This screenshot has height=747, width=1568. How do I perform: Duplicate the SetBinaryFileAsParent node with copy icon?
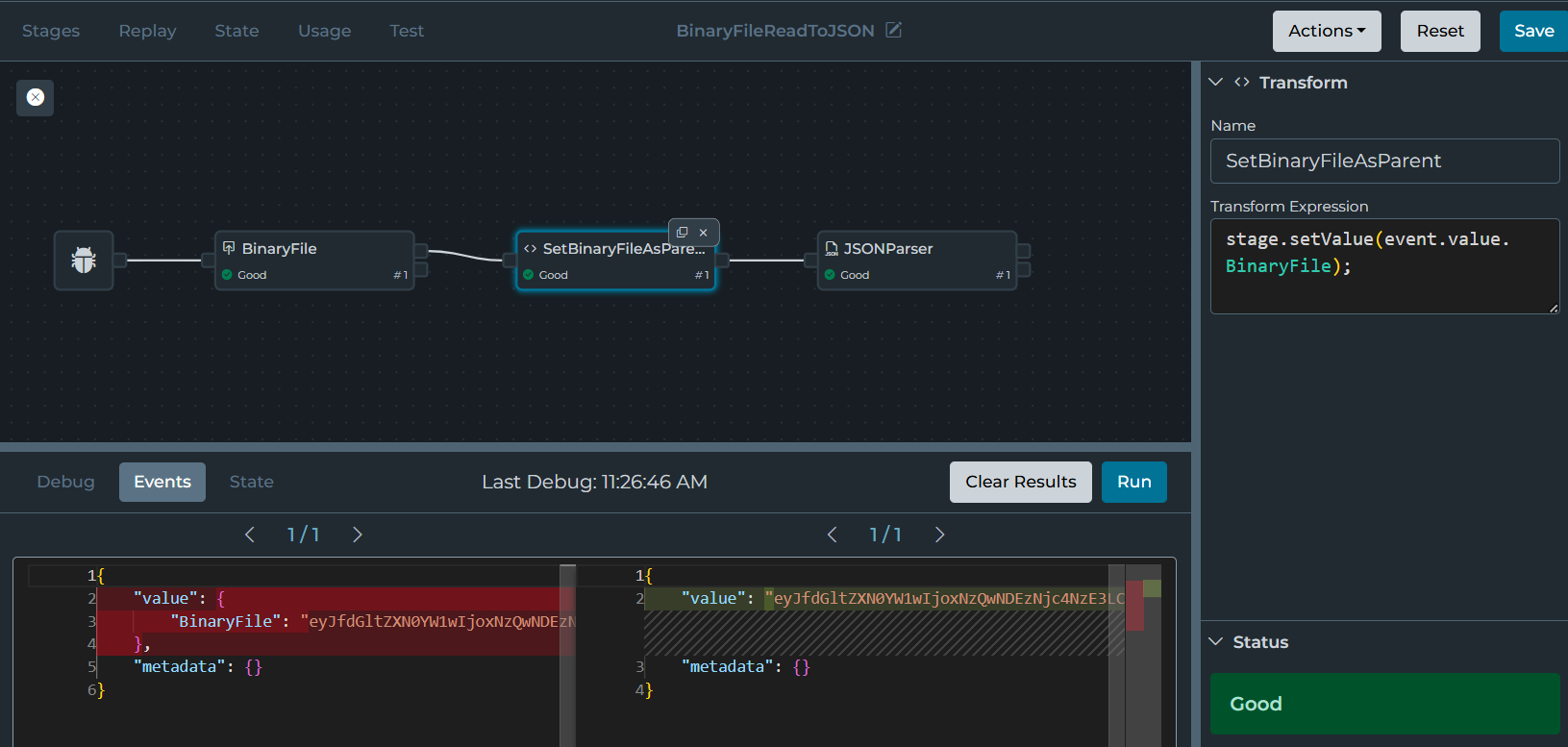click(x=682, y=232)
